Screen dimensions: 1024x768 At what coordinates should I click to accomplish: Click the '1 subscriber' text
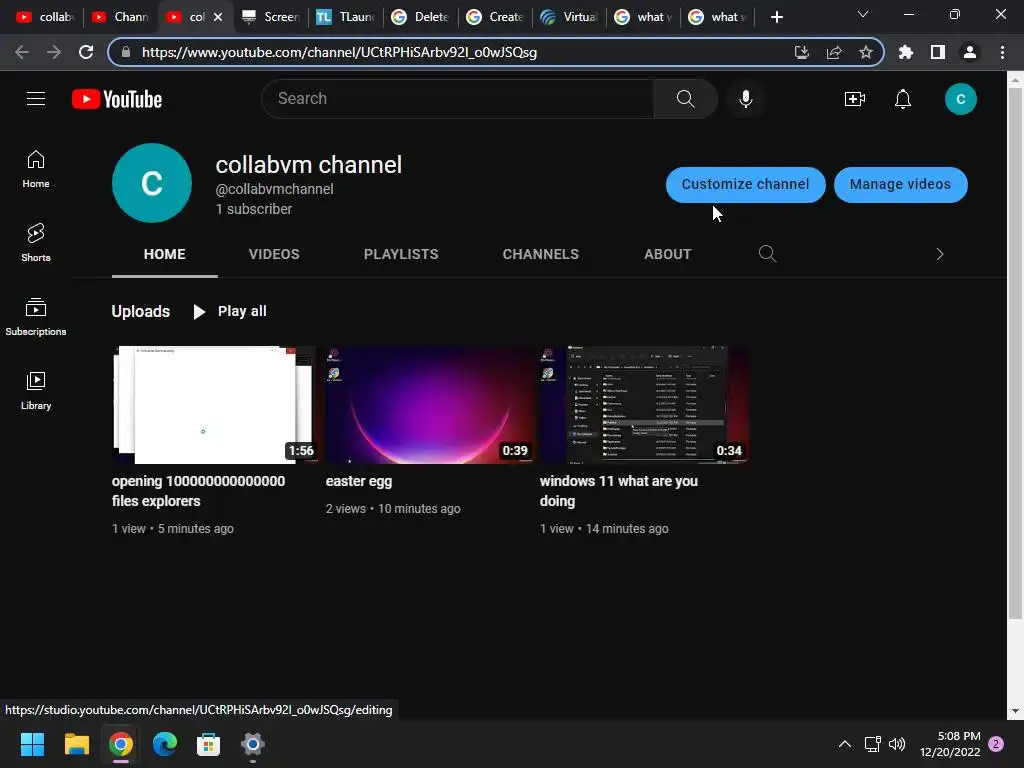(x=253, y=209)
